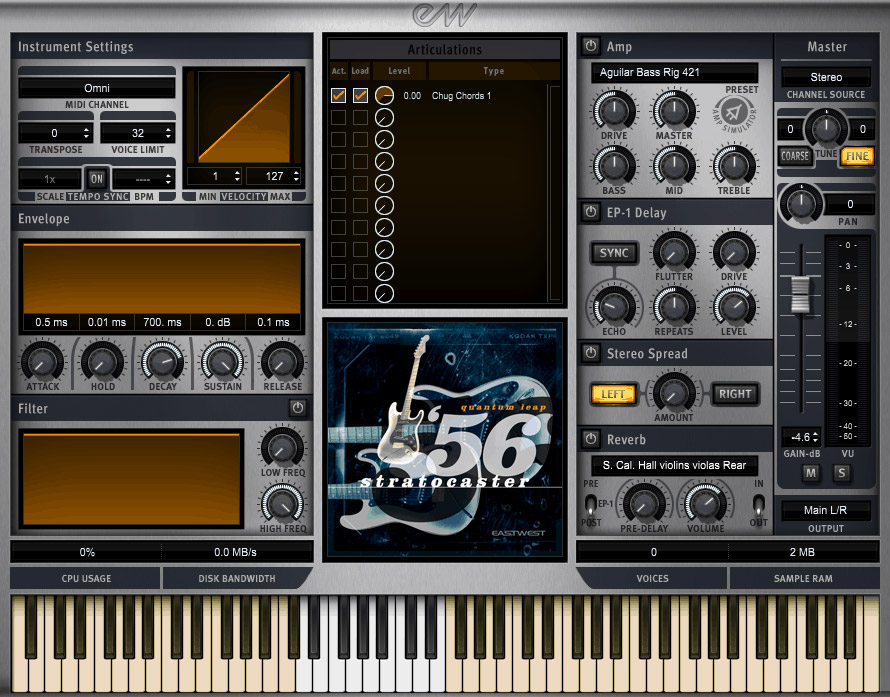This screenshot has width=890, height=697.
Task: Toggle the Stereo Spread power icon
Action: (x=590, y=353)
